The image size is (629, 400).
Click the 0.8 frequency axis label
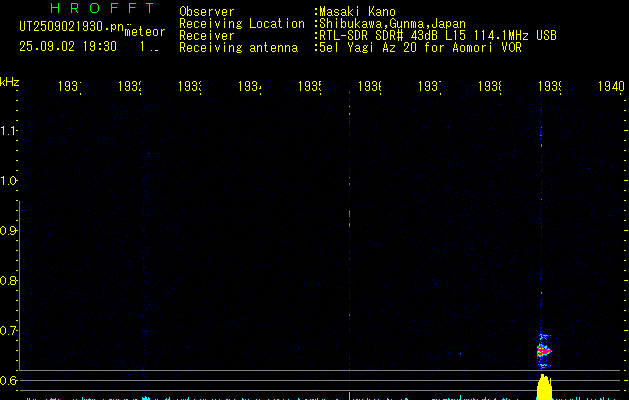[x=8, y=280]
